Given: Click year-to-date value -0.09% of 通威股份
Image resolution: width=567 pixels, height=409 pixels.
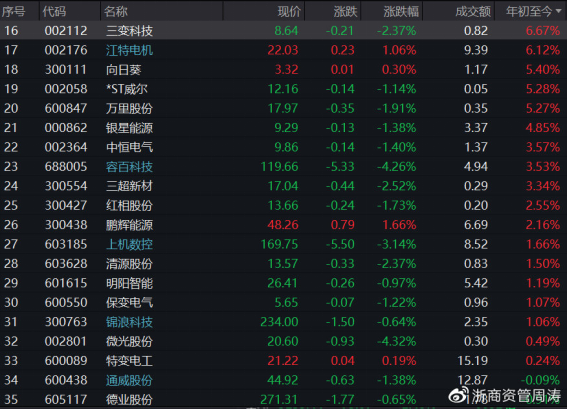Looking at the screenshot, I should click(540, 380).
